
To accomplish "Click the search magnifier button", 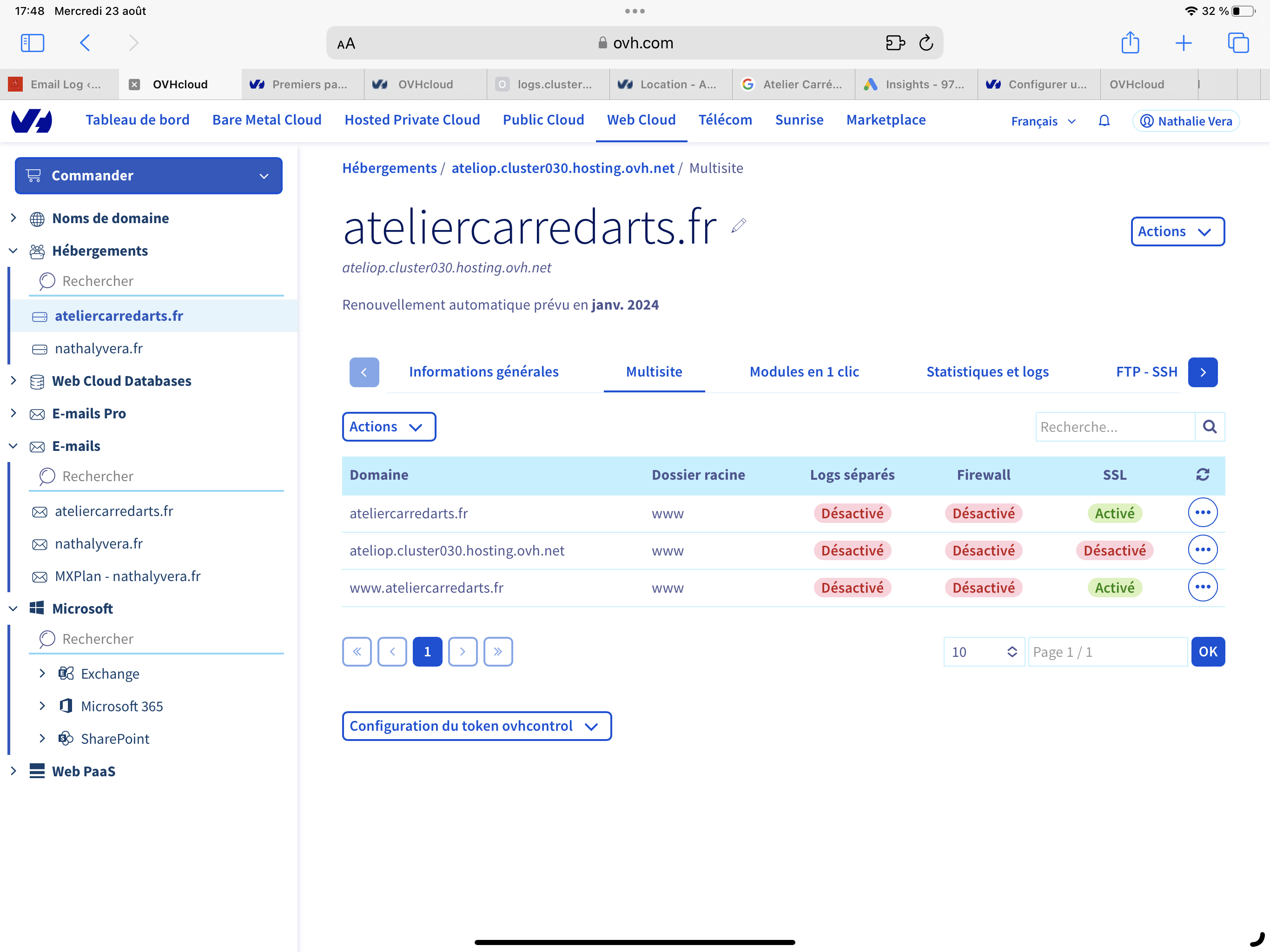I will click(1209, 427).
